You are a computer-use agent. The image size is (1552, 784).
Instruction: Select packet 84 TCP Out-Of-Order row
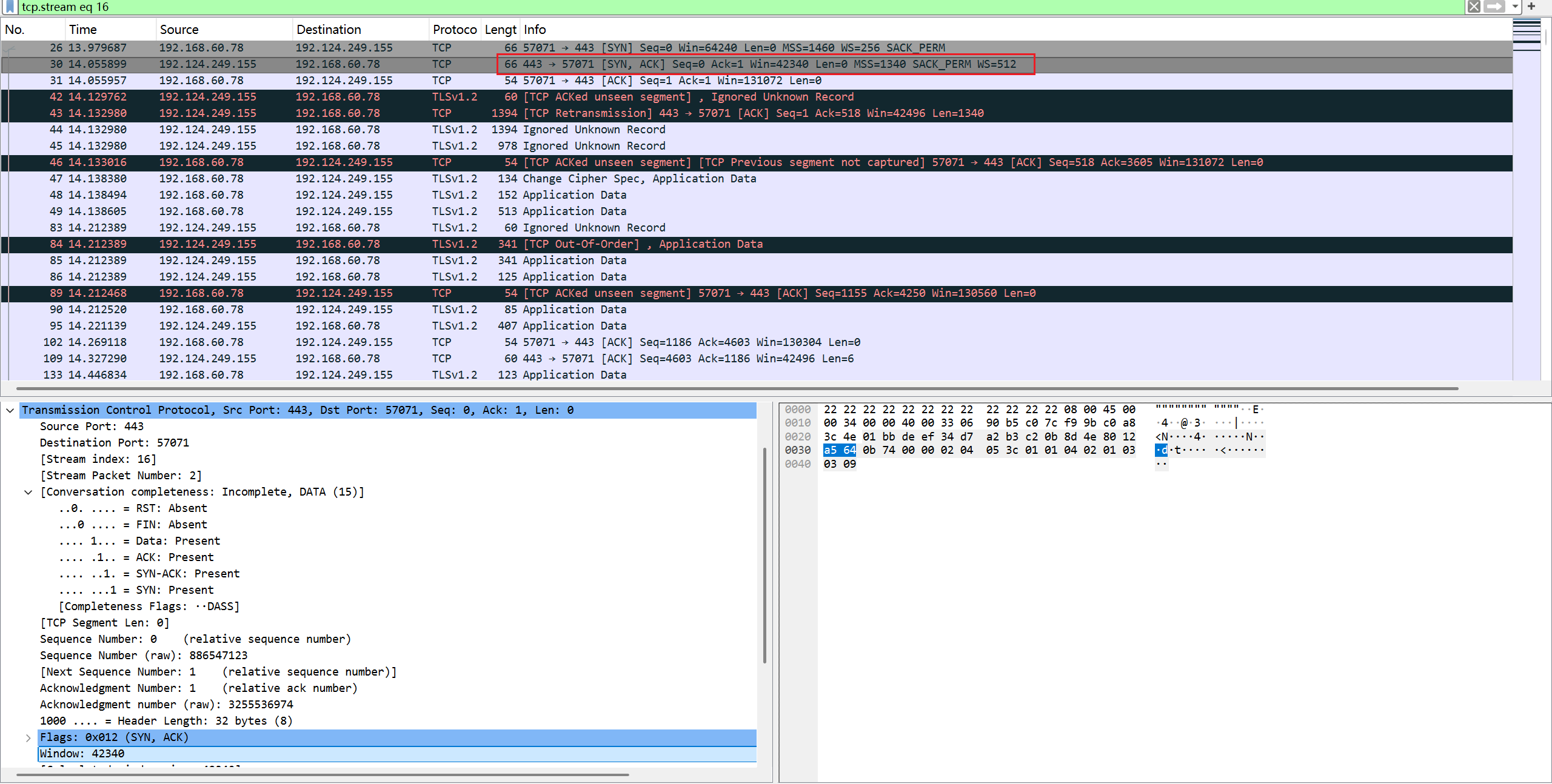[x=757, y=244]
